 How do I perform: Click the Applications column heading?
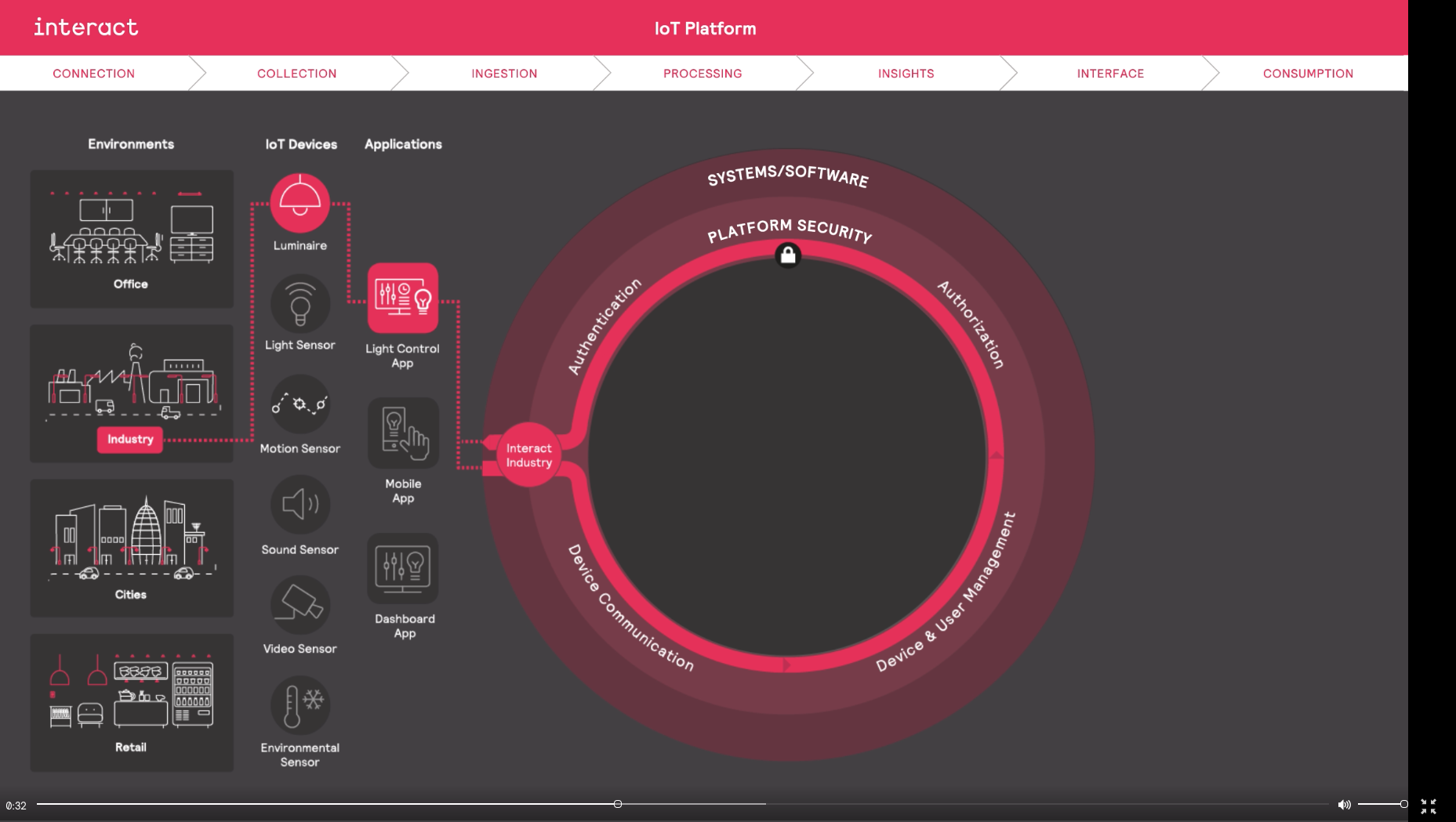pos(403,144)
